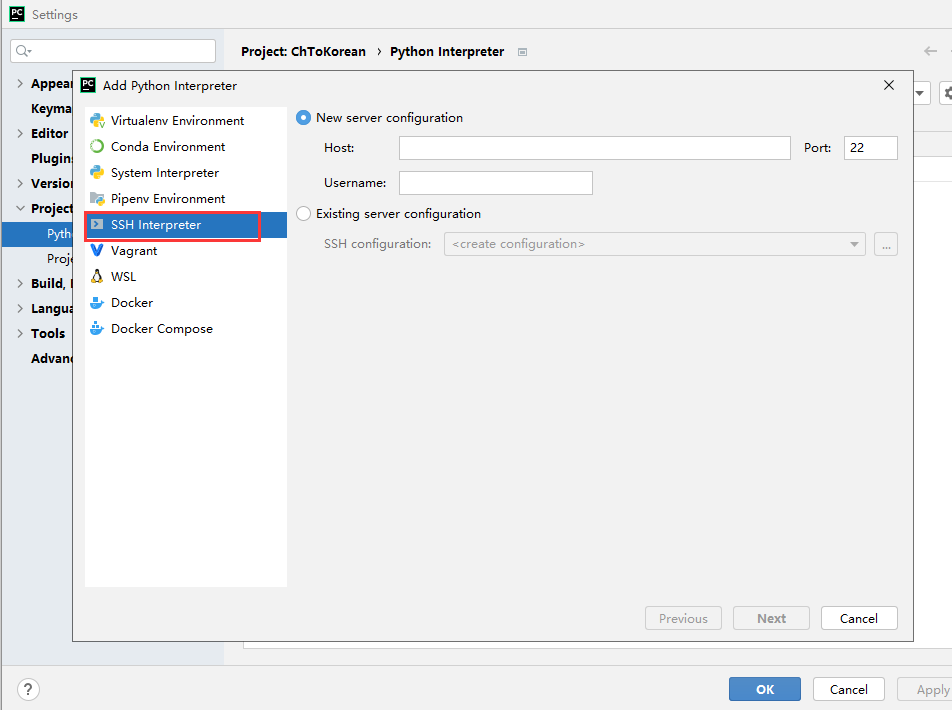Click the PyCharm icon in Add Python Interpreter title
952x710 pixels.
pos(88,85)
